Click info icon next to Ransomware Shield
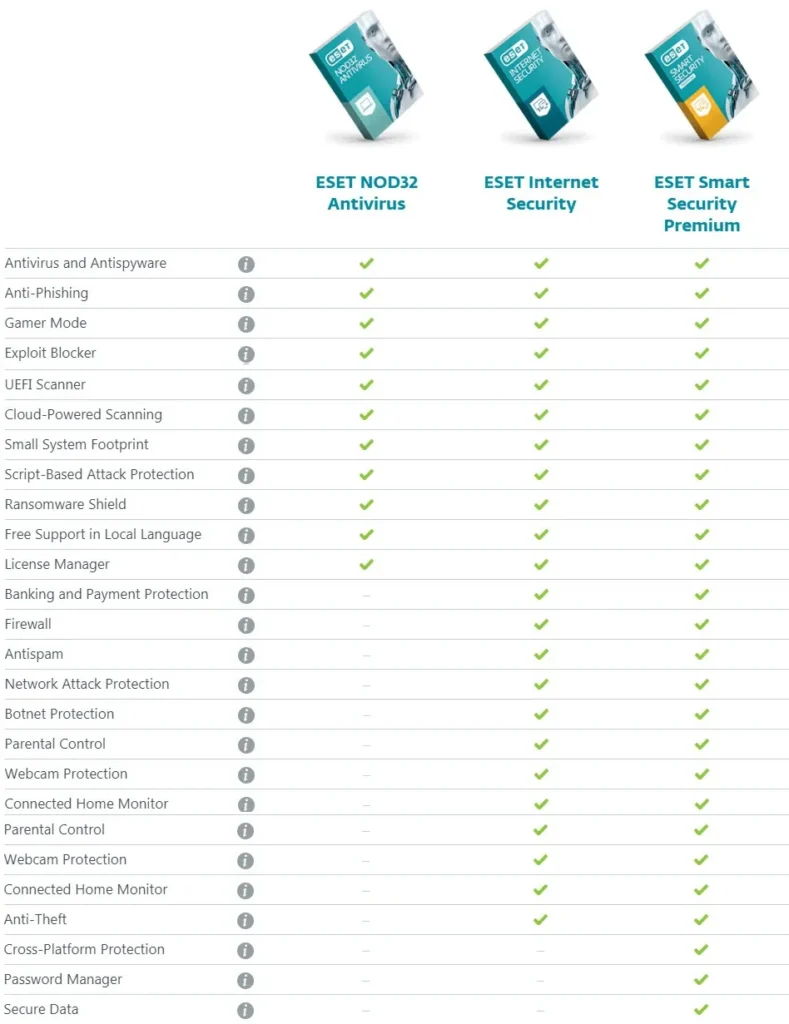This screenshot has width=789, height=1024. (246, 505)
